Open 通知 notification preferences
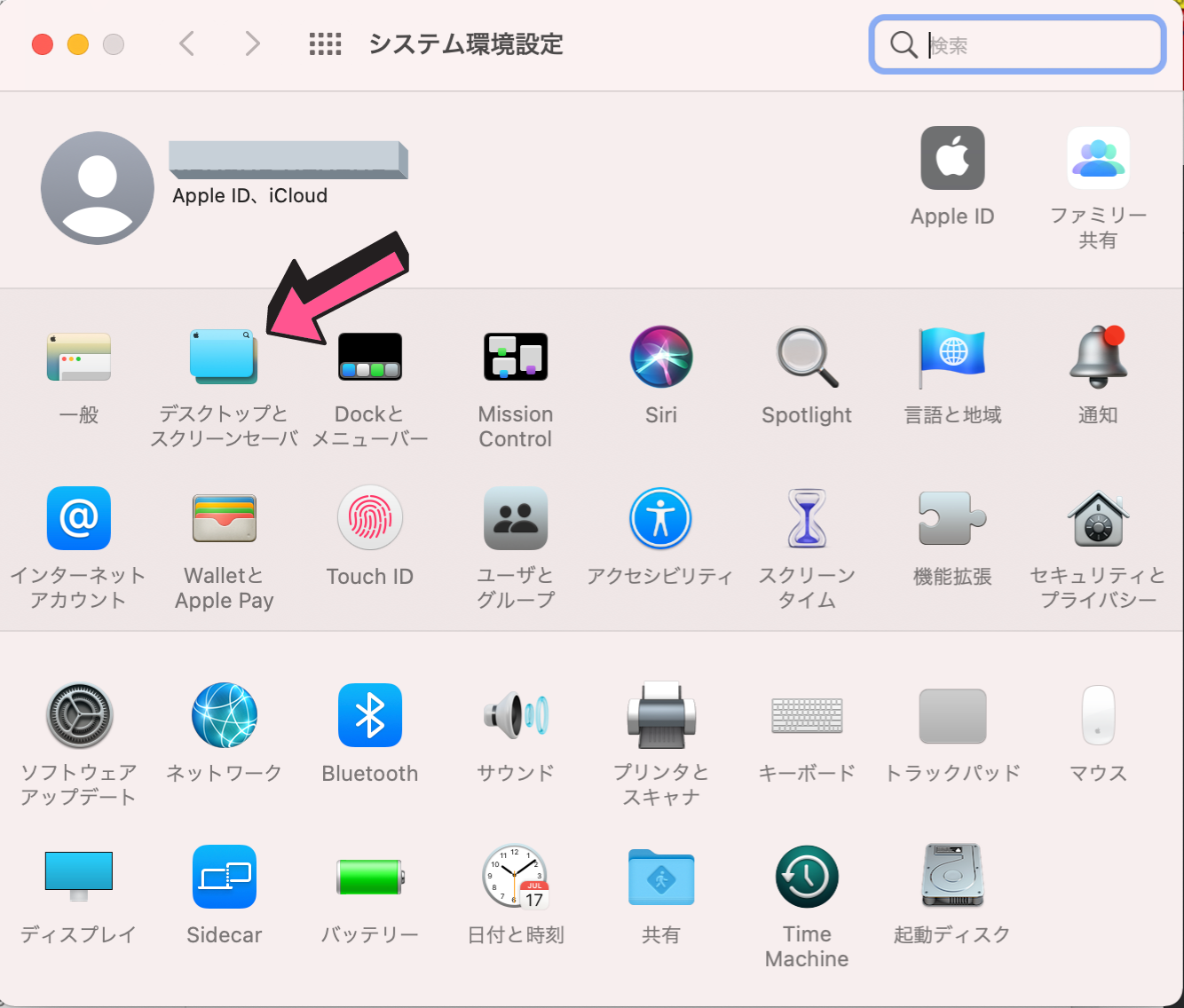This screenshot has width=1184, height=1008. pos(1098,357)
